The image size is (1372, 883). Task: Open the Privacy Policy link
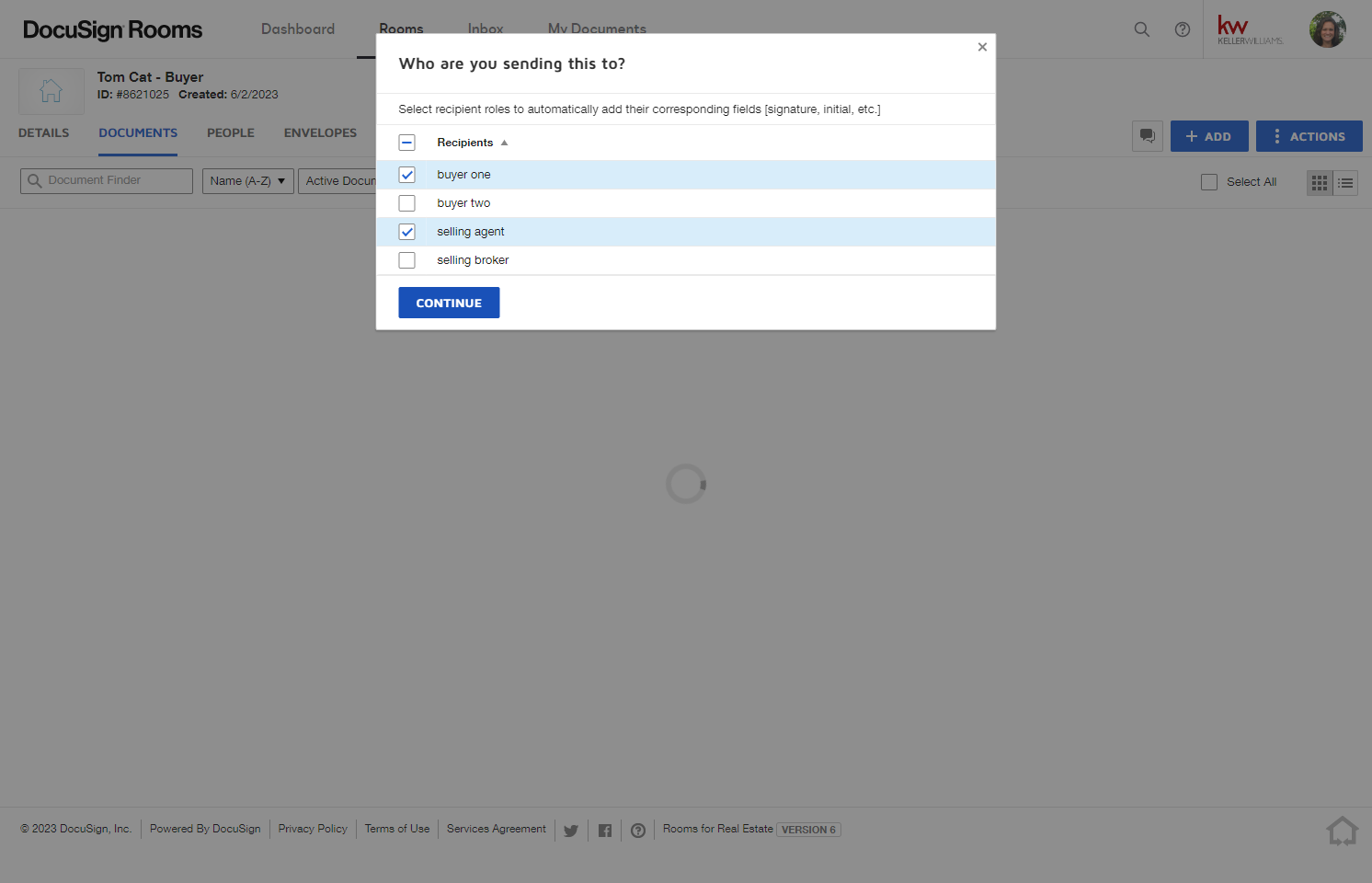313,830
